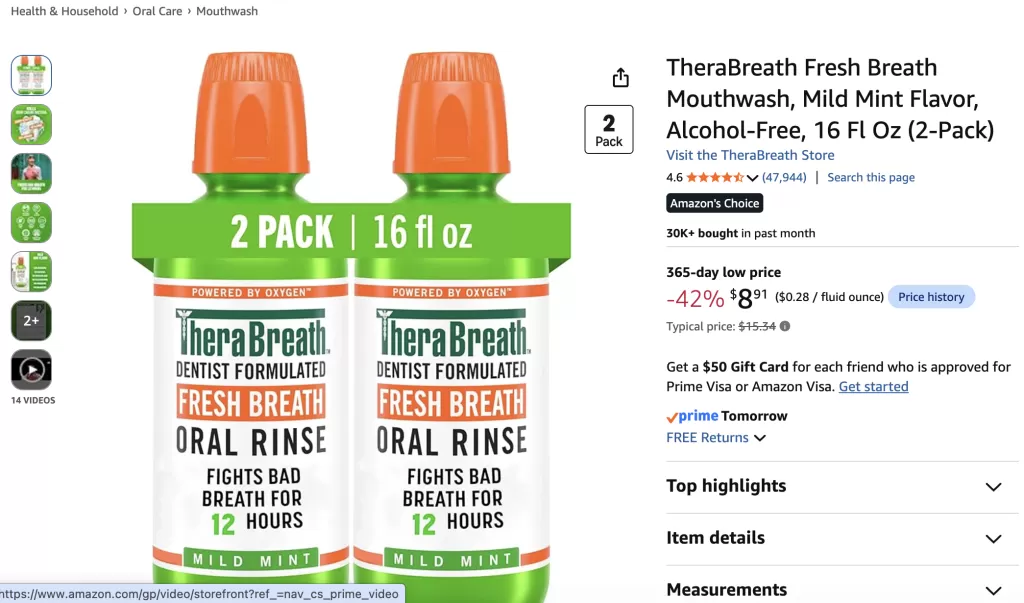The image size is (1024, 603).
Task: View the thumbnail showing a man
Action: pyautogui.click(x=31, y=173)
